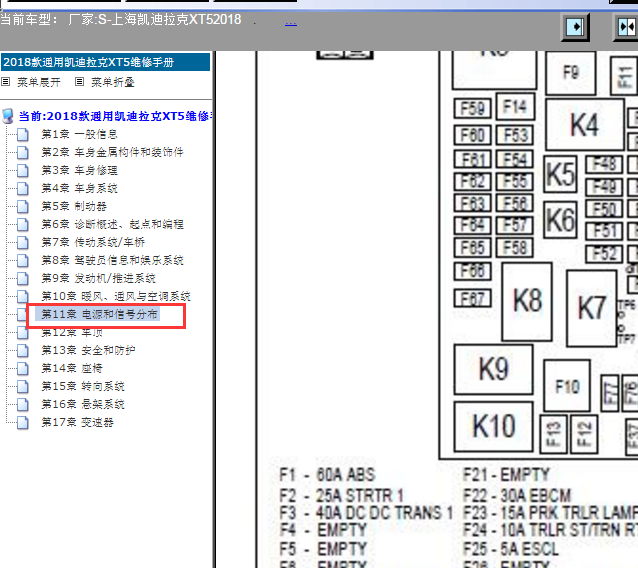Click the page icon for 第15章 转向系统

[23, 386]
